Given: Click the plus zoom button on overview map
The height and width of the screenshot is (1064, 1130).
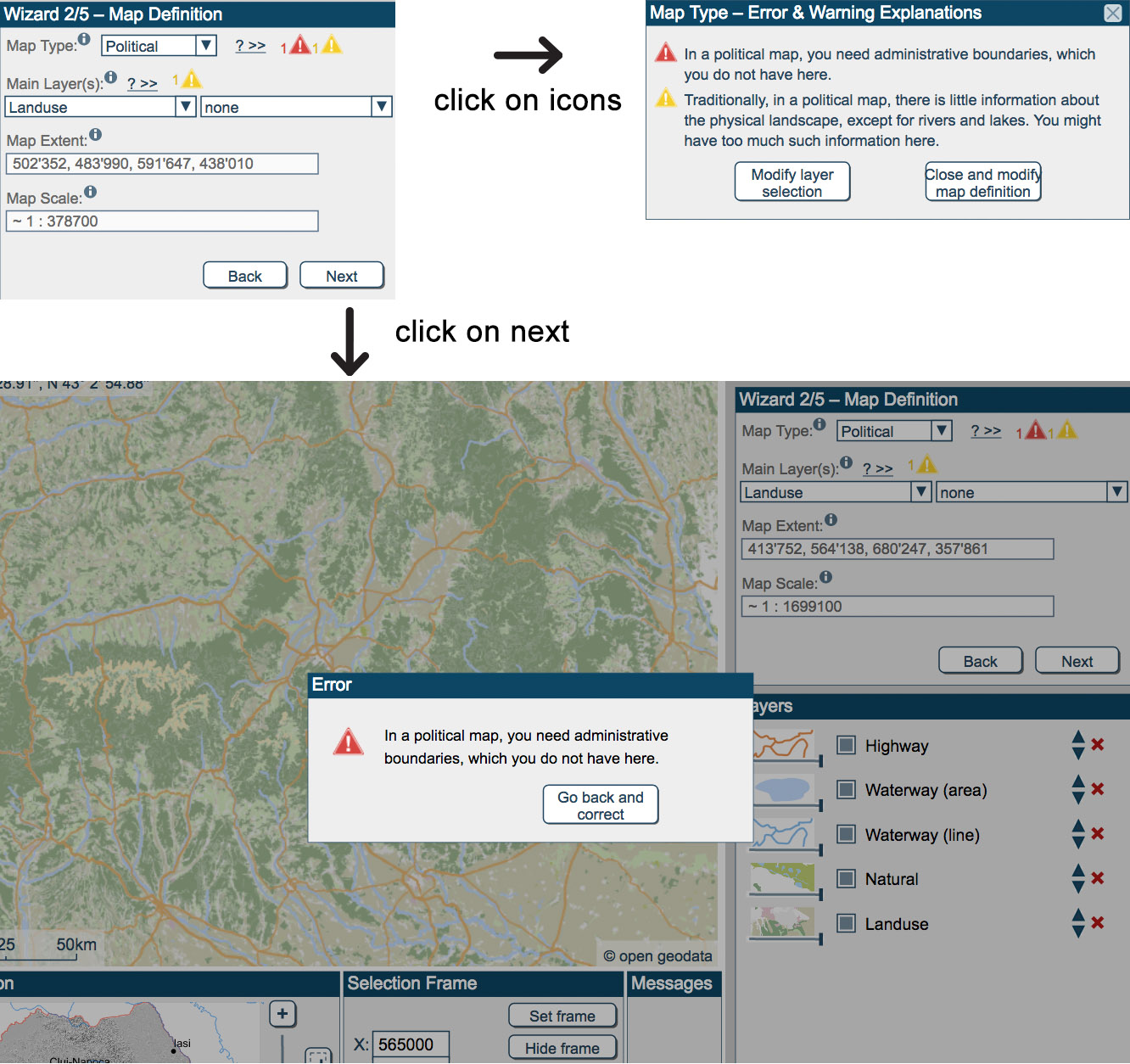Looking at the screenshot, I should [282, 1014].
